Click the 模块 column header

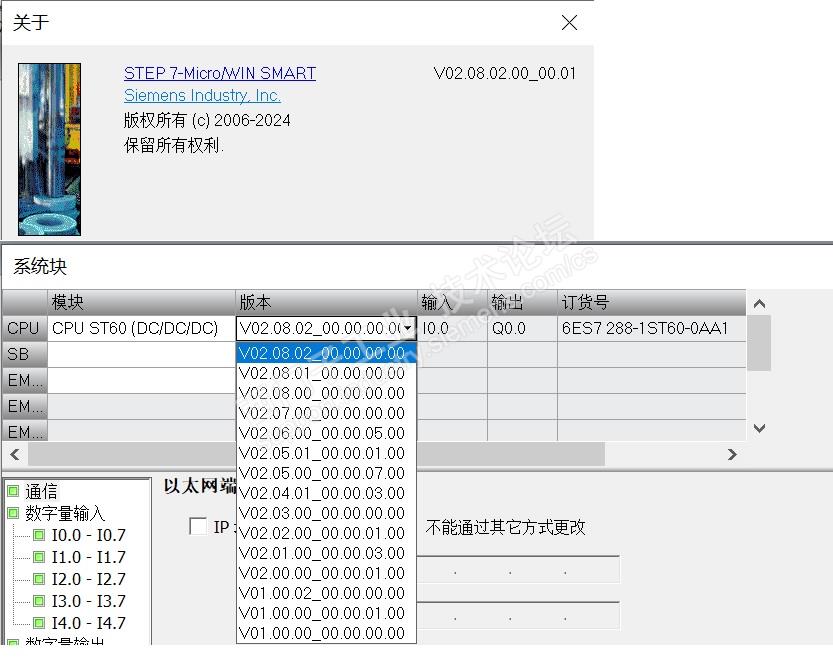point(141,302)
